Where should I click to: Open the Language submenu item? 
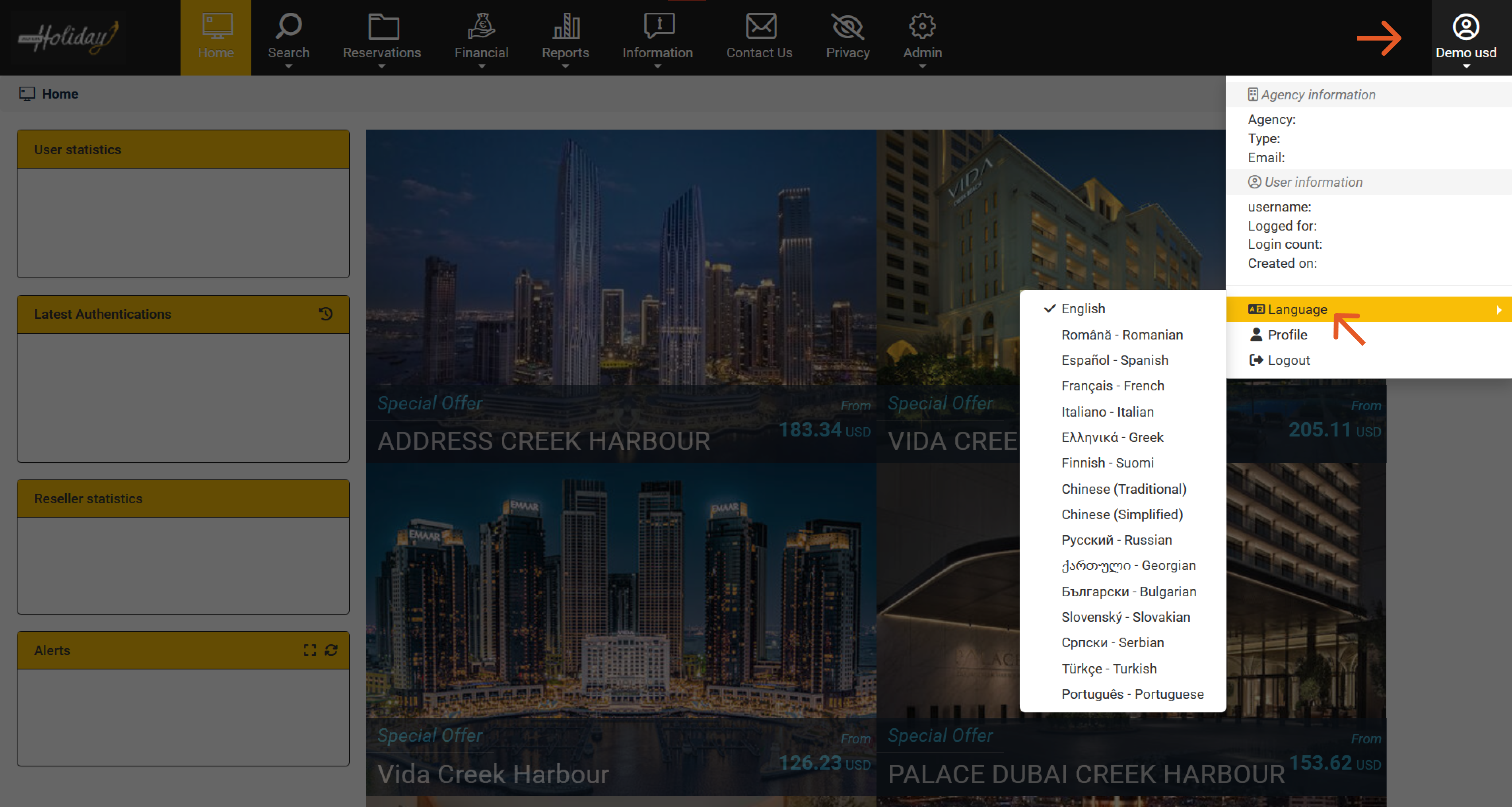(x=1296, y=309)
